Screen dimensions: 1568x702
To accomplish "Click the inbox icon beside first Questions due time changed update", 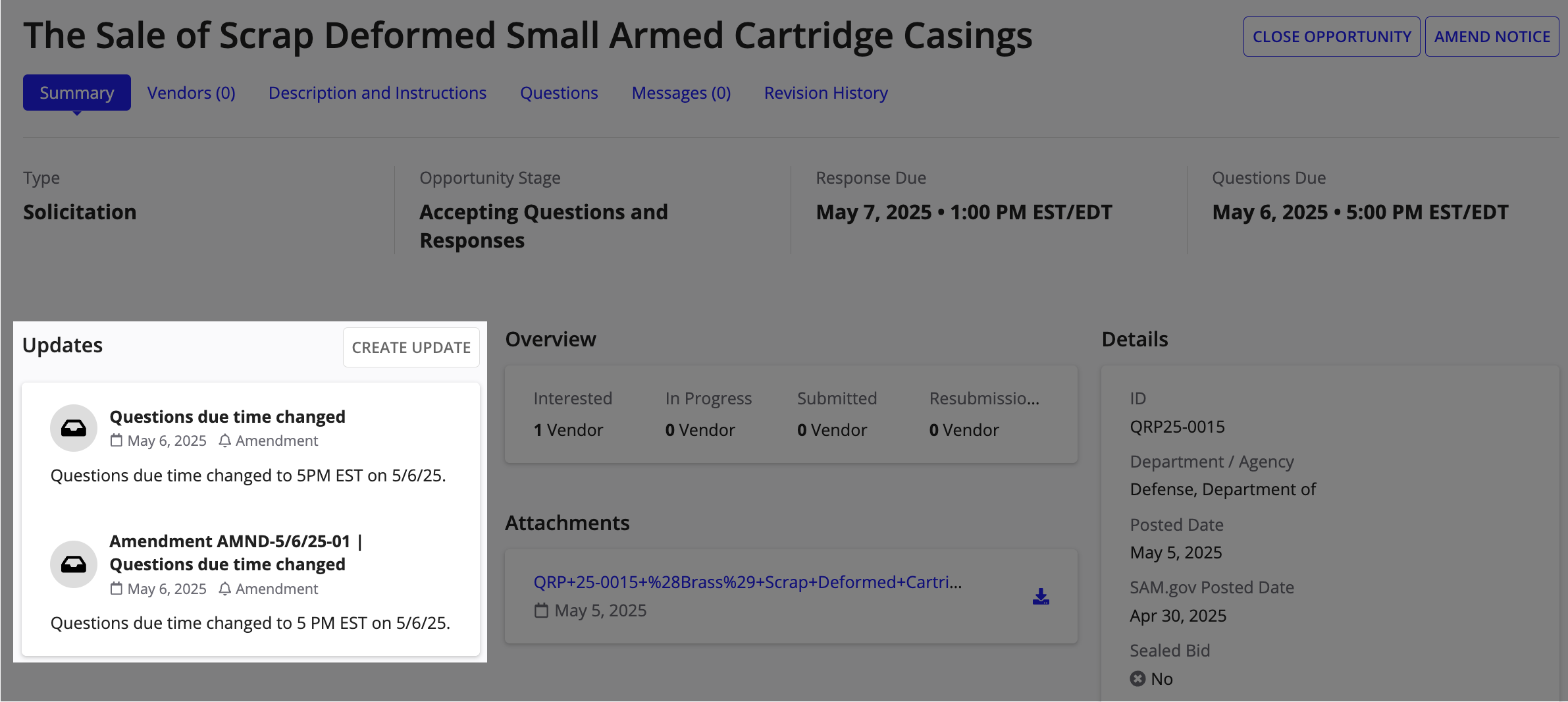I will click(x=74, y=428).
